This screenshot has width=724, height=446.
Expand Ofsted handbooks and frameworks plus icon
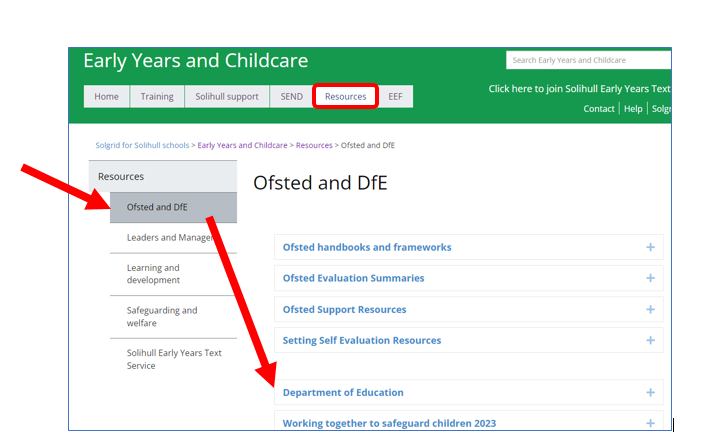(x=650, y=247)
